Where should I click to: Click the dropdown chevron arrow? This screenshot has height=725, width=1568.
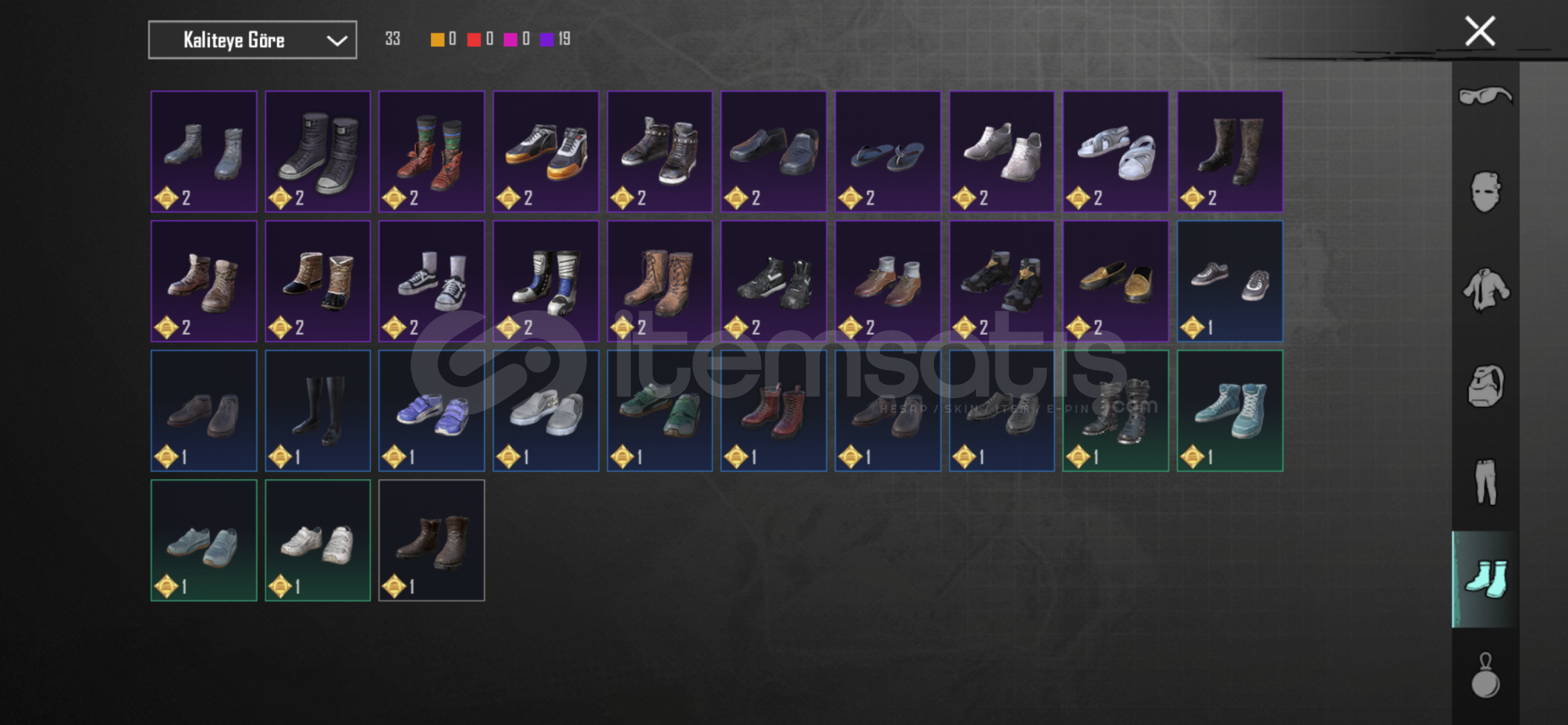tap(336, 41)
